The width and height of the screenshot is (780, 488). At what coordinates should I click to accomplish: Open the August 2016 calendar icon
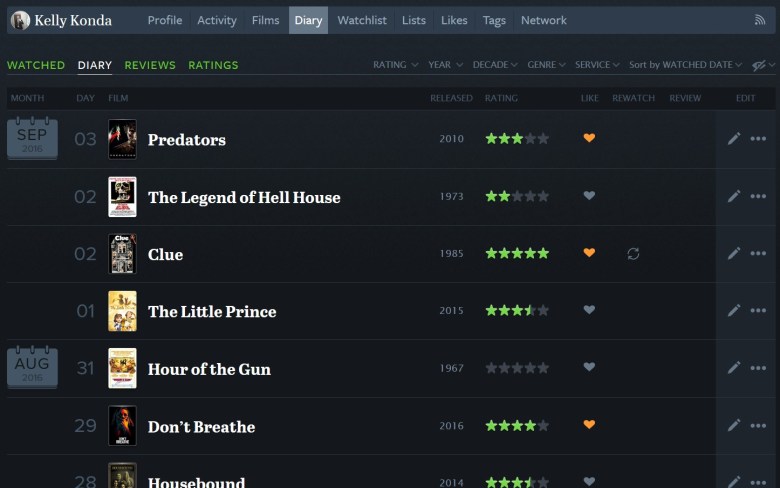[32, 368]
